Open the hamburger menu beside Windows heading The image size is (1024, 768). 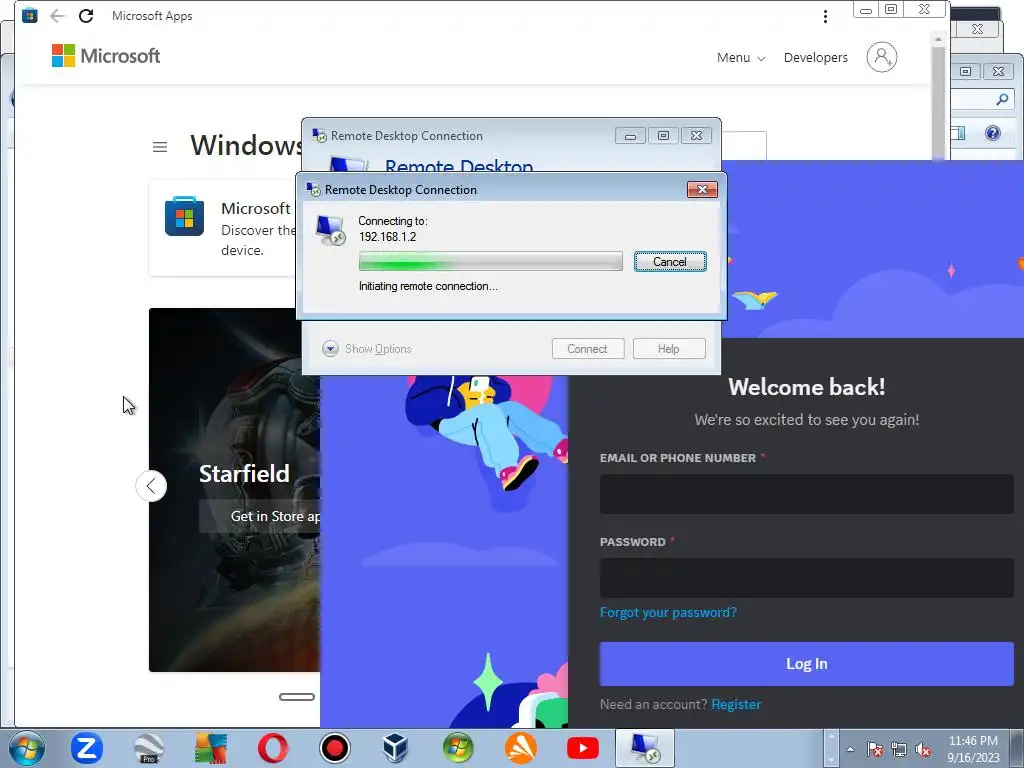coord(160,147)
